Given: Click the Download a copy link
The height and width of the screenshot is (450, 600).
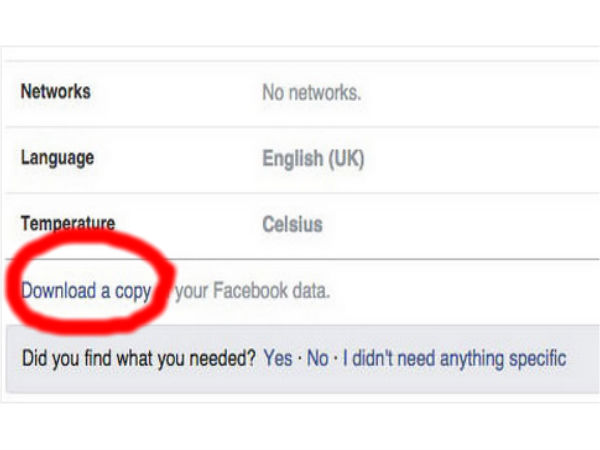Looking at the screenshot, I should 86,291.
